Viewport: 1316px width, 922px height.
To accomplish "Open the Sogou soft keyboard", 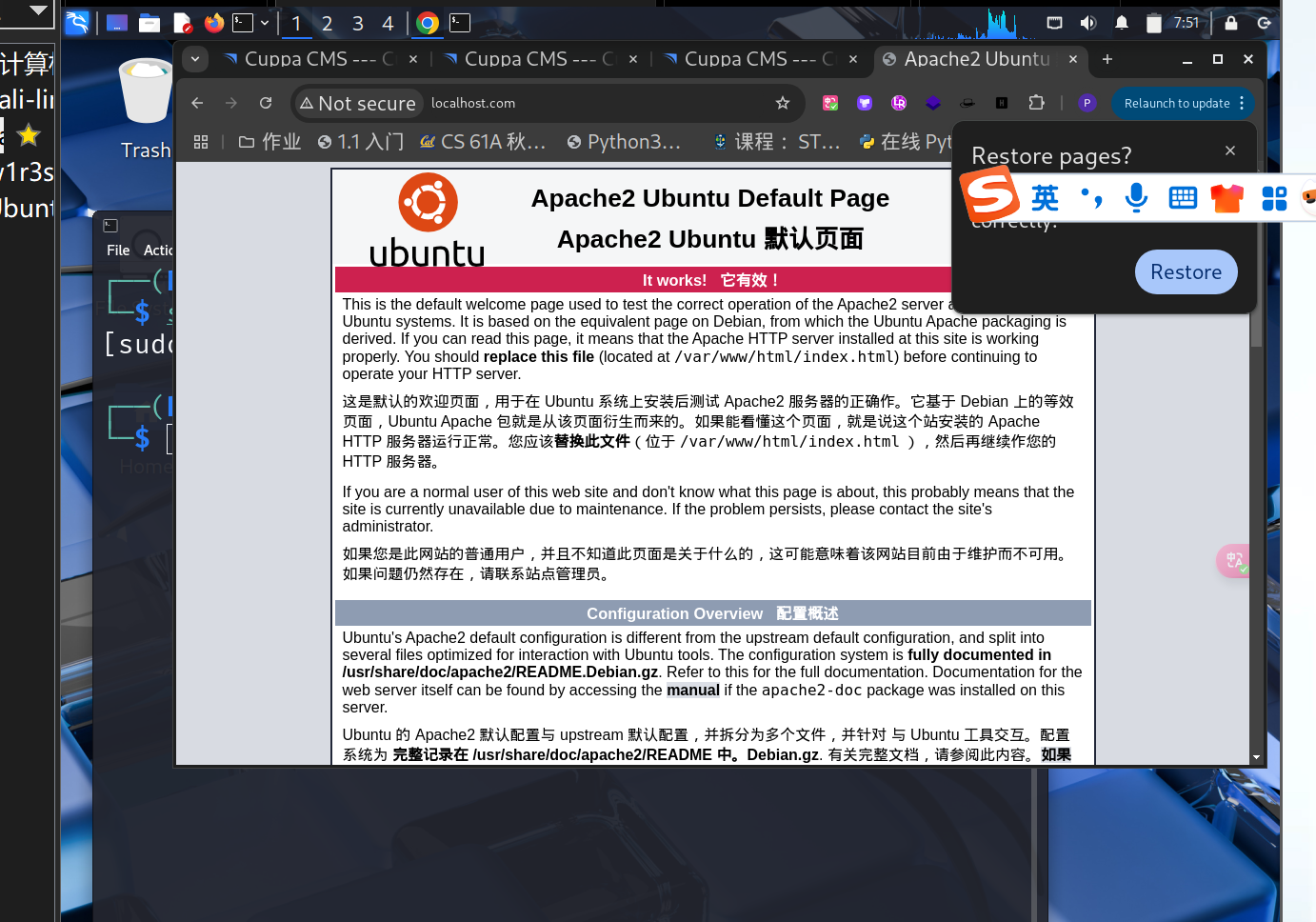I will [1183, 197].
